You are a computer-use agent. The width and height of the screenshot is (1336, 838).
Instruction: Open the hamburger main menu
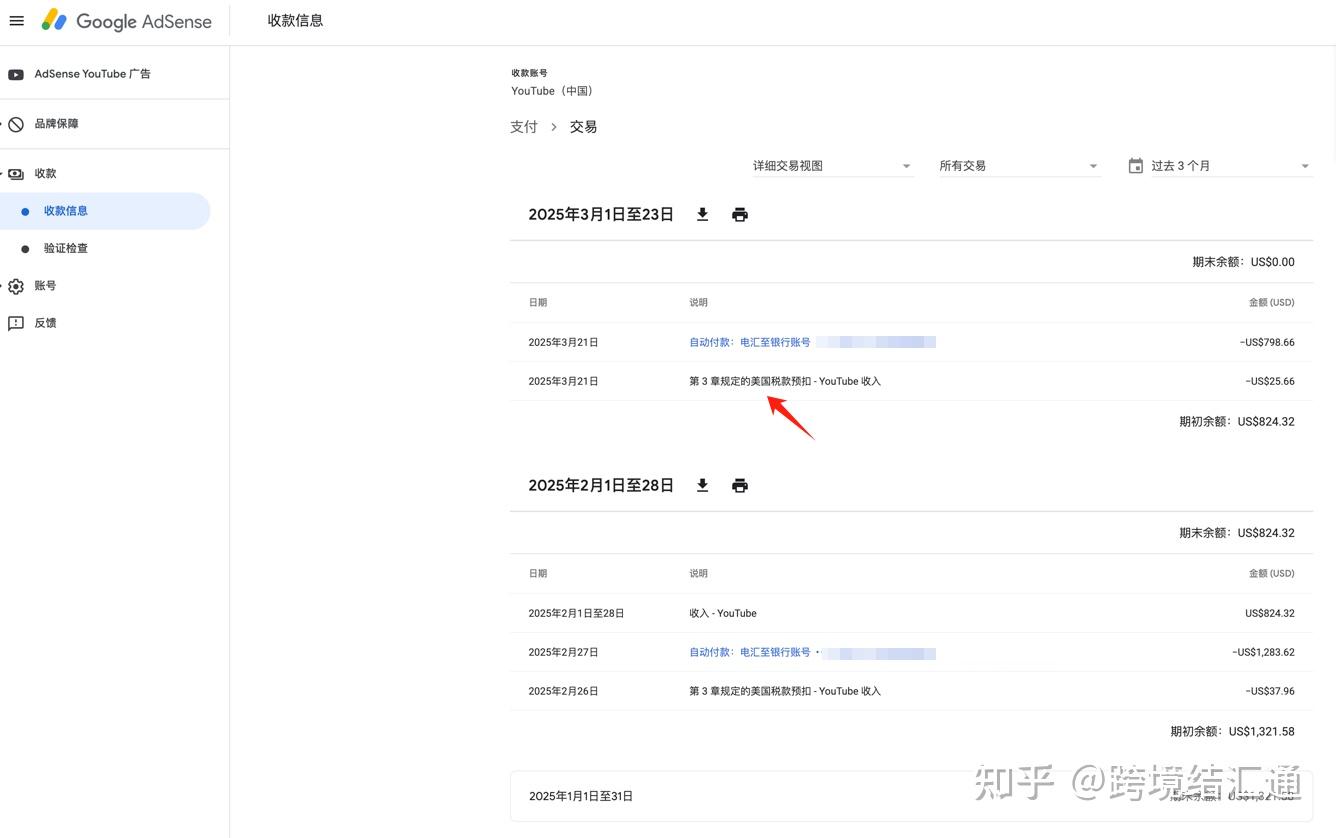[16, 21]
